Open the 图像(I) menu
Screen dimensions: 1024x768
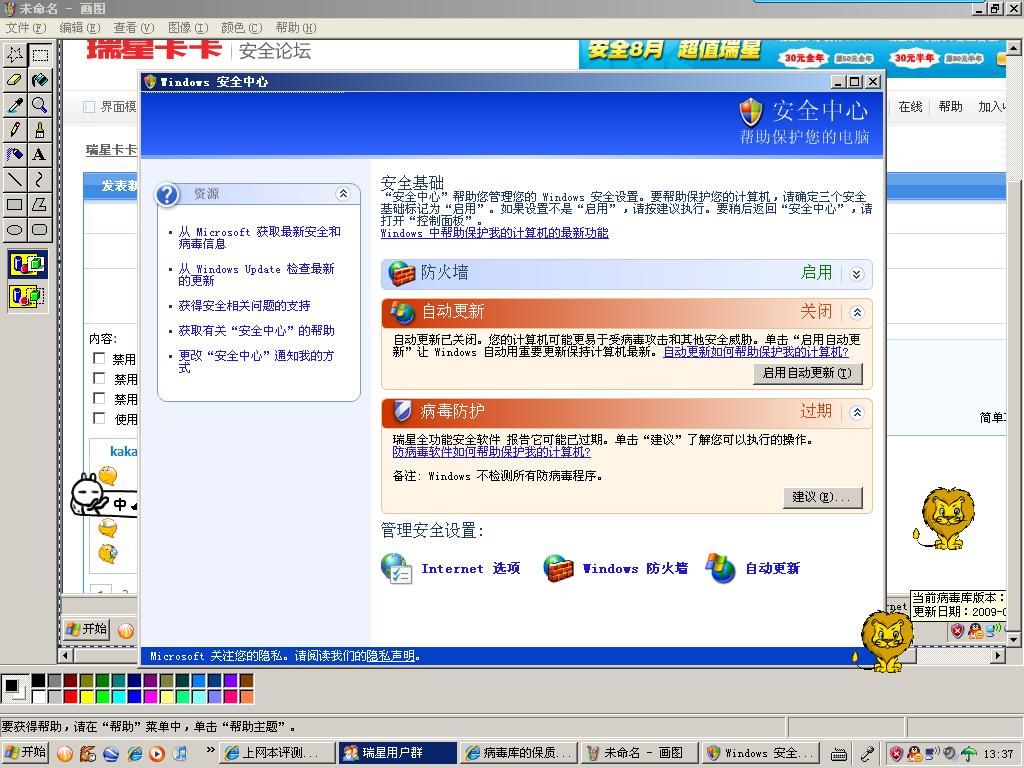click(x=188, y=27)
